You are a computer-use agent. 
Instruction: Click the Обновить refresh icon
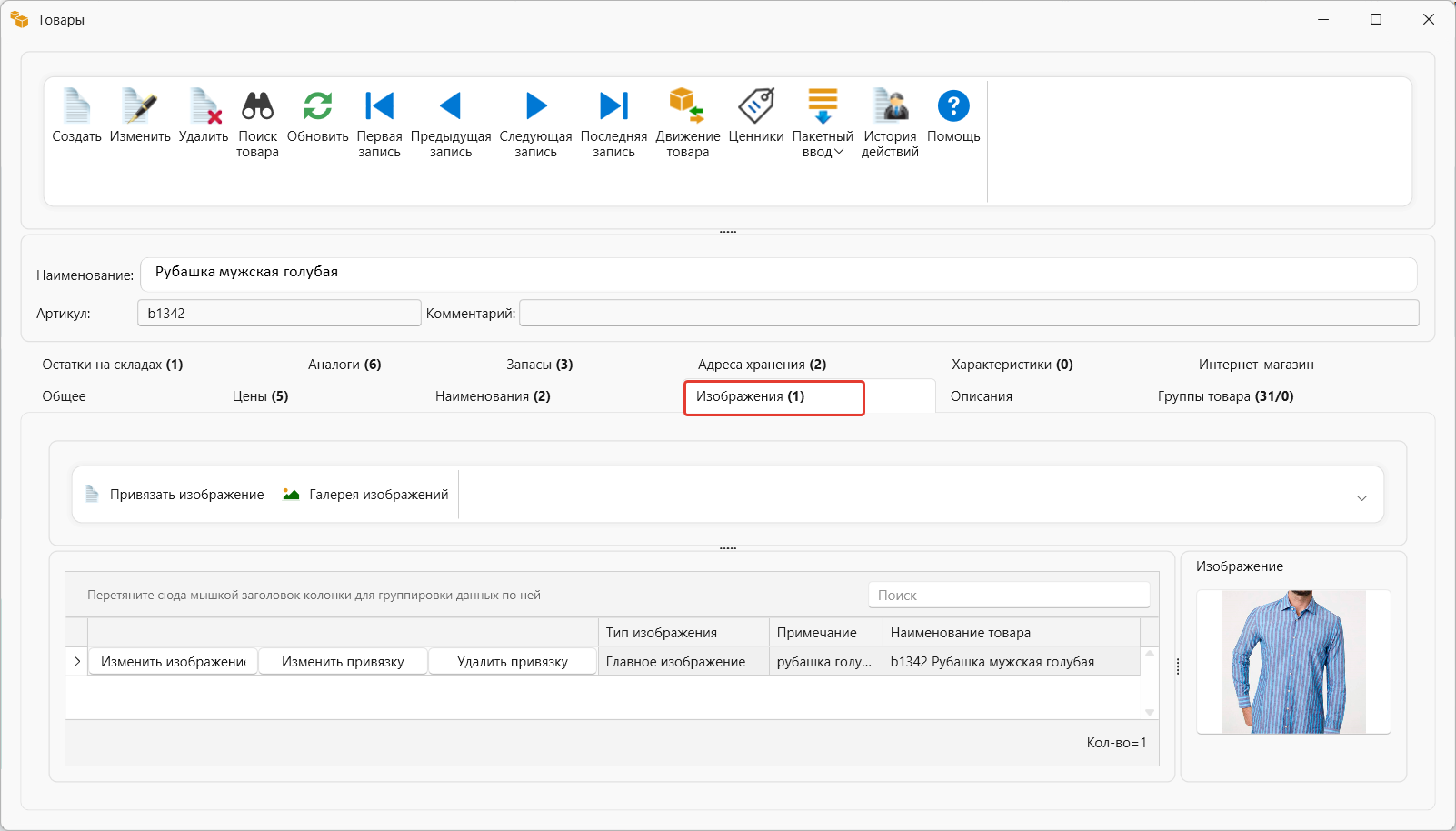pyautogui.click(x=318, y=105)
